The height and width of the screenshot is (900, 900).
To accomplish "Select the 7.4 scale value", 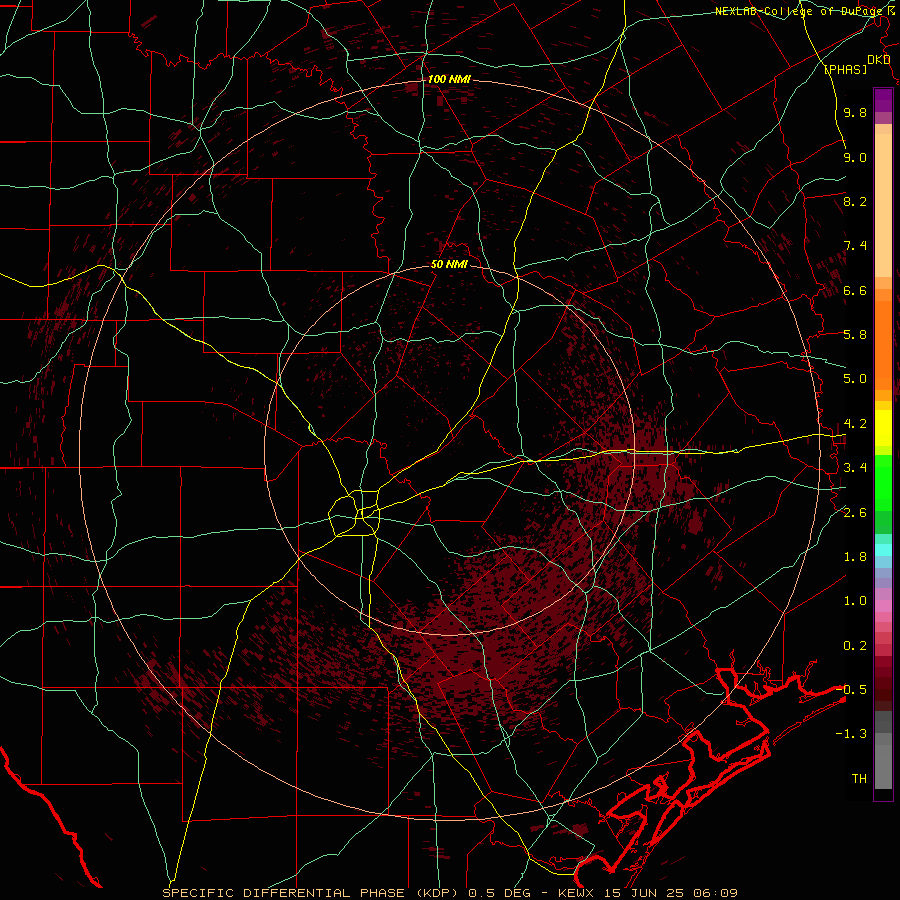I will [x=855, y=246].
